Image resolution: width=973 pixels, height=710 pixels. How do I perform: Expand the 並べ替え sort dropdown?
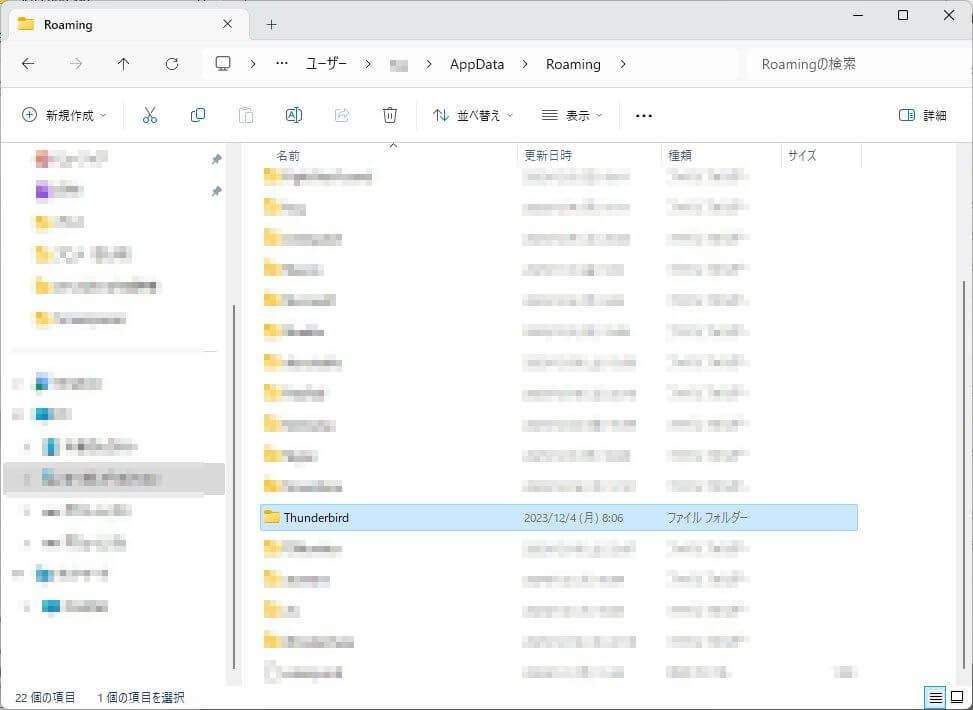473,116
